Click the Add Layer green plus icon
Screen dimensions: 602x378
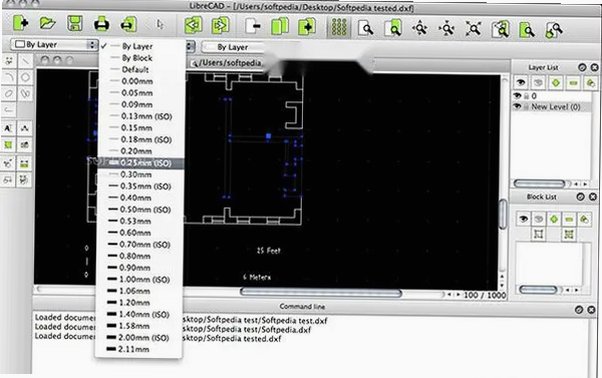coord(556,83)
